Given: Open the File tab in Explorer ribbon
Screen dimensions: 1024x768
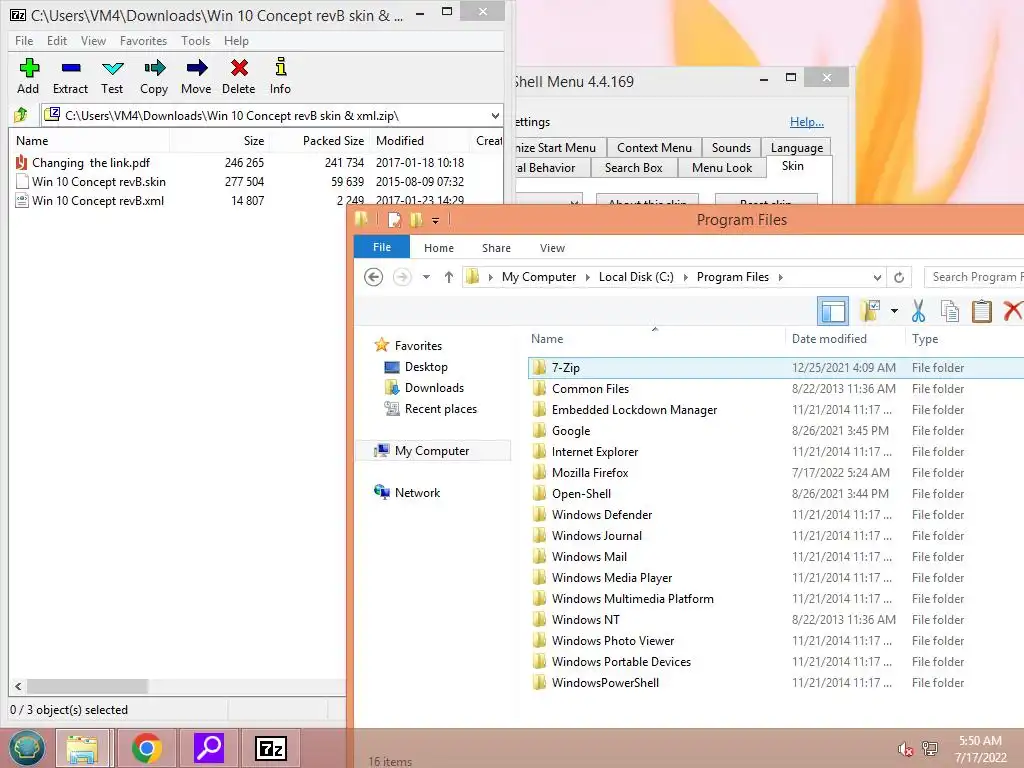Looking at the screenshot, I should [381, 248].
